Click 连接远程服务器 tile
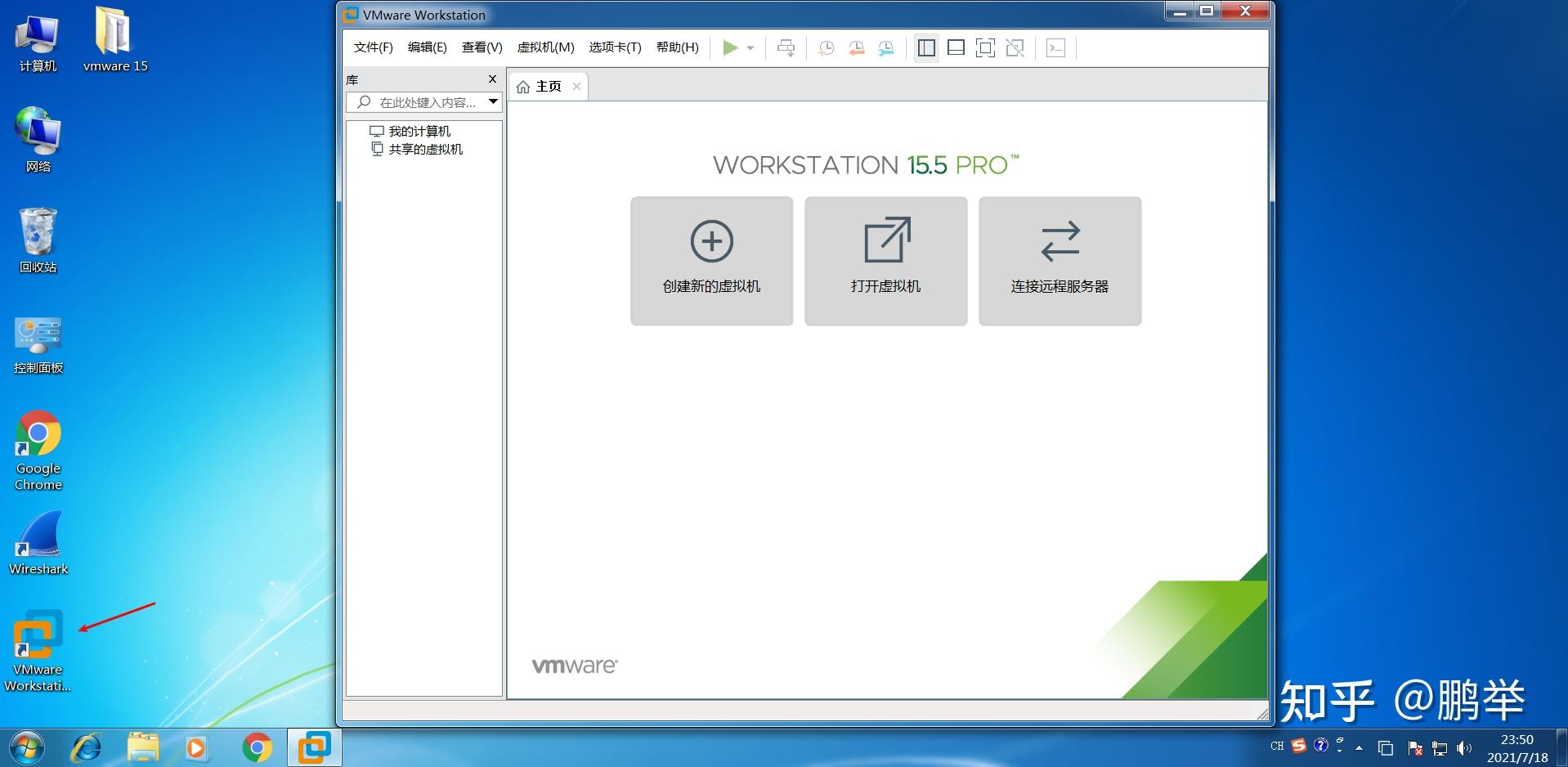The width and height of the screenshot is (1568, 767). point(1060,261)
